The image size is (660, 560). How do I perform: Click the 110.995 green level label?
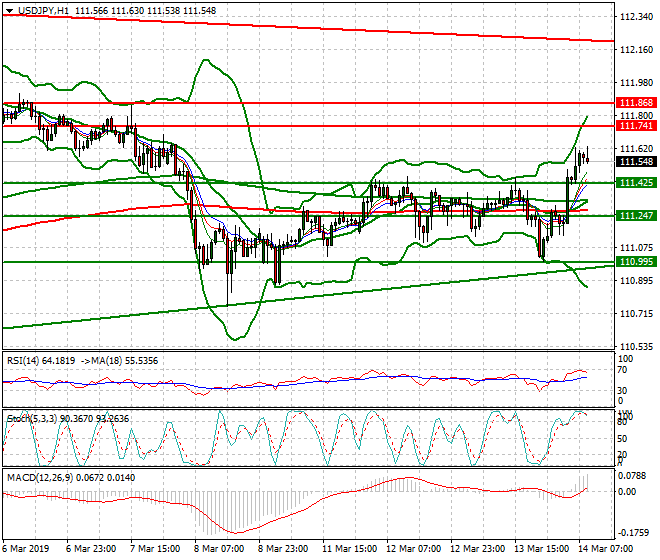tap(636, 262)
